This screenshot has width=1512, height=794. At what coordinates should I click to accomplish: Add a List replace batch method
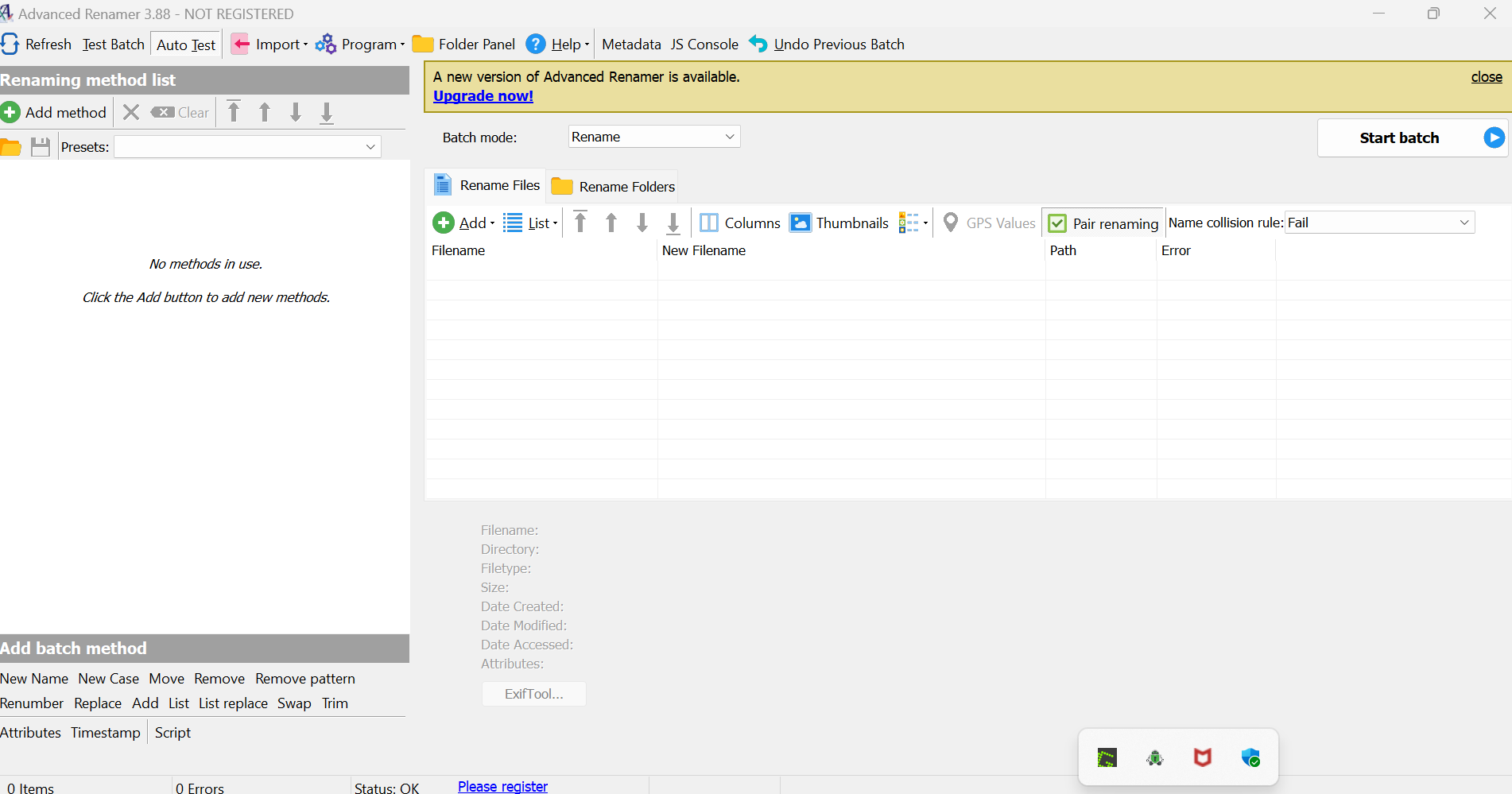[x=234, y=703]
